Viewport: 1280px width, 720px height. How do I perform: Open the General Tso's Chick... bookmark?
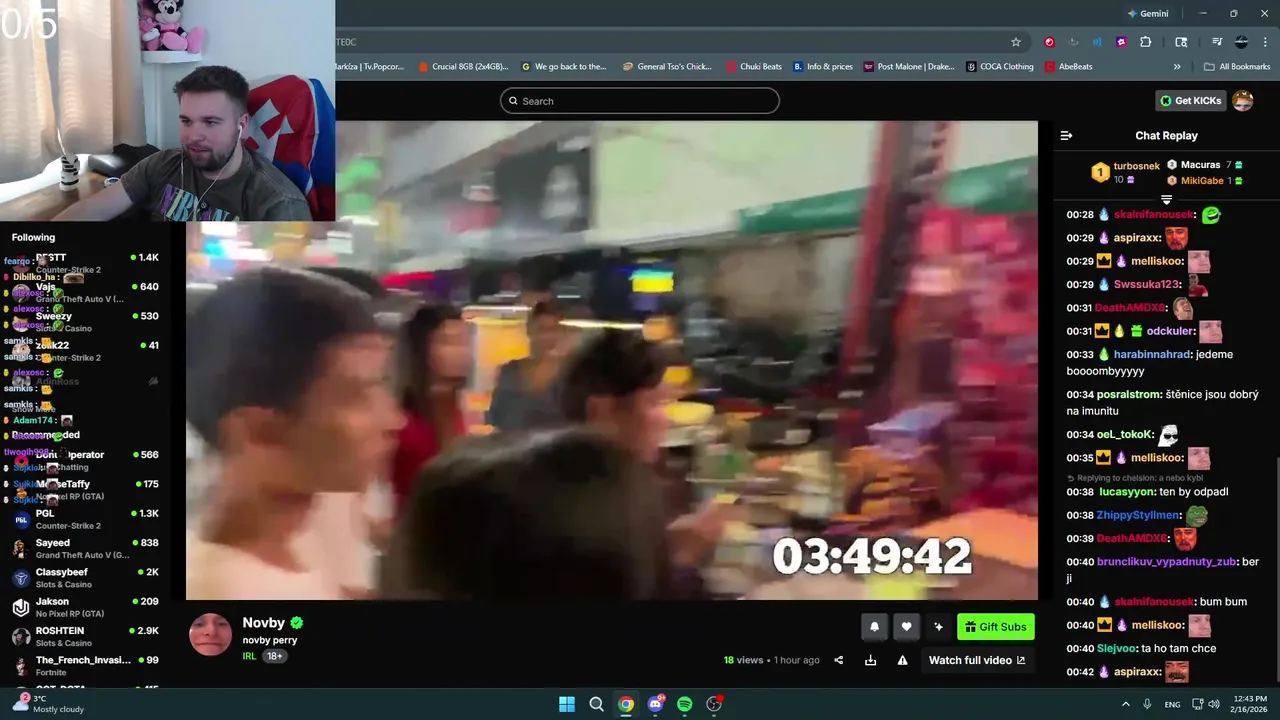point(667,67)
